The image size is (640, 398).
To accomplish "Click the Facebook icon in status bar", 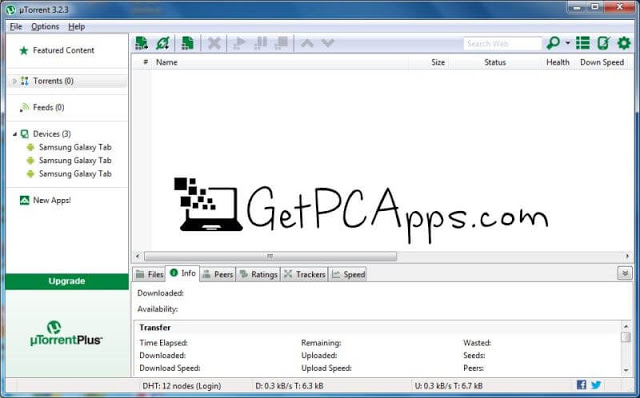I will click(x=582, y=385).
